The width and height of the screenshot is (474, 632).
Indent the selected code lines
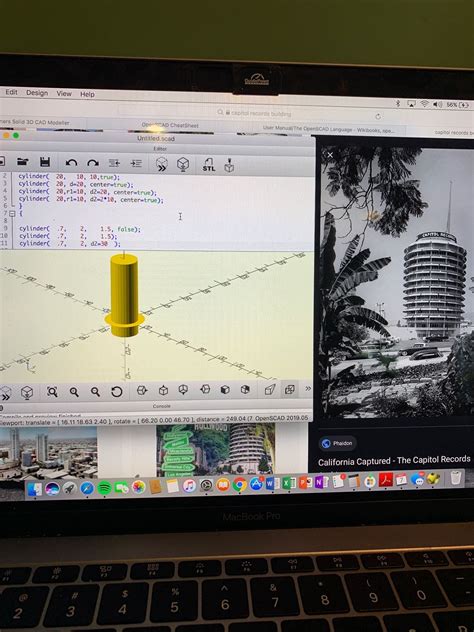[x=136, y=163]
